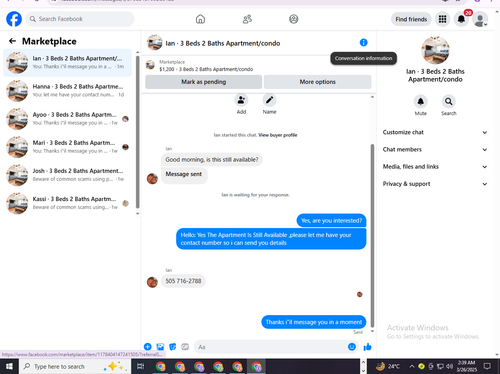The image size is (500, 374).
Task: Go to the Home feed icon
Action: point(200,19)
